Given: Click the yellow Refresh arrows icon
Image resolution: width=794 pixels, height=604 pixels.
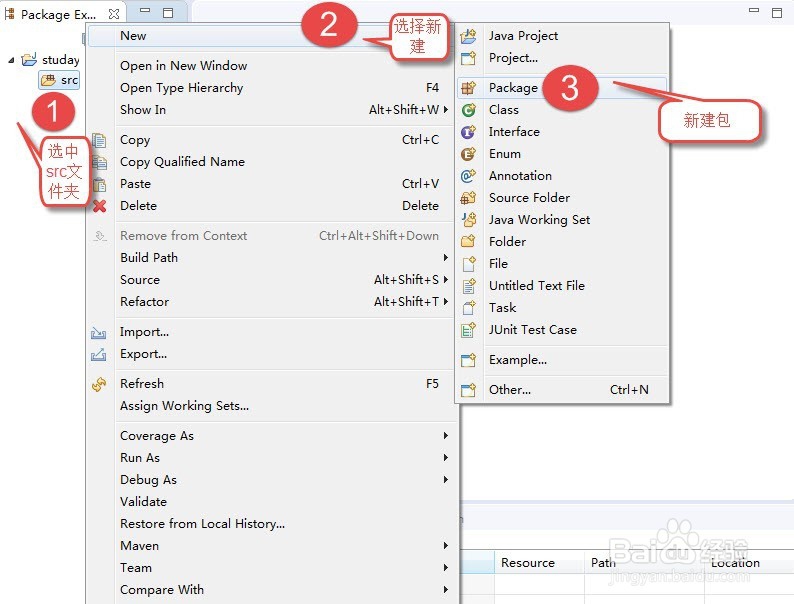Looking at the screenshot, I should (99, 384).
